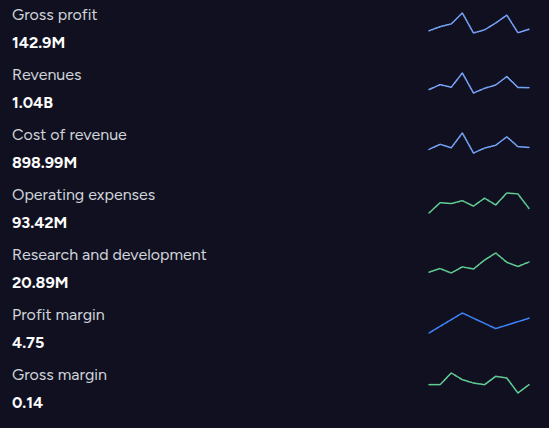Select the 20.89M R&D value
Image resolution: width=549 pixels, height=428 pixels.
tap(40, 283)
